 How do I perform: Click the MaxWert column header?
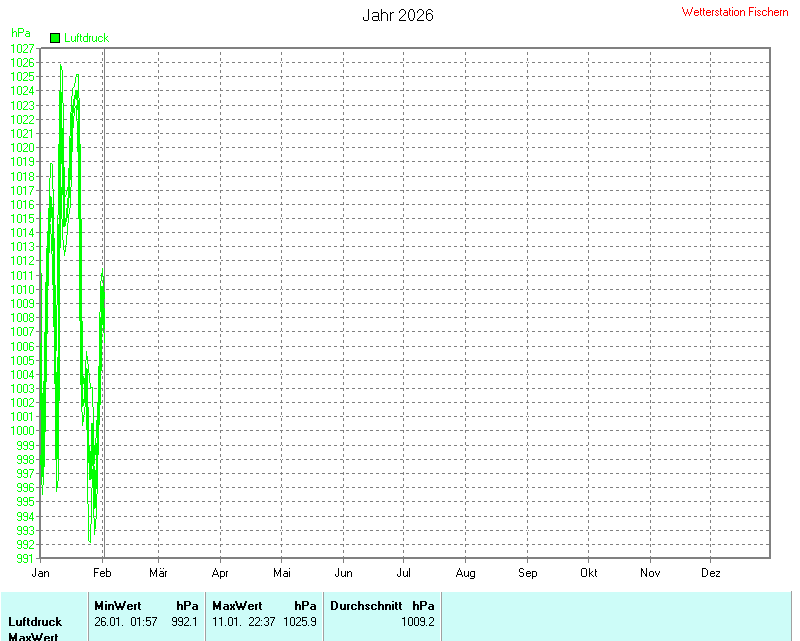point(237,606)
